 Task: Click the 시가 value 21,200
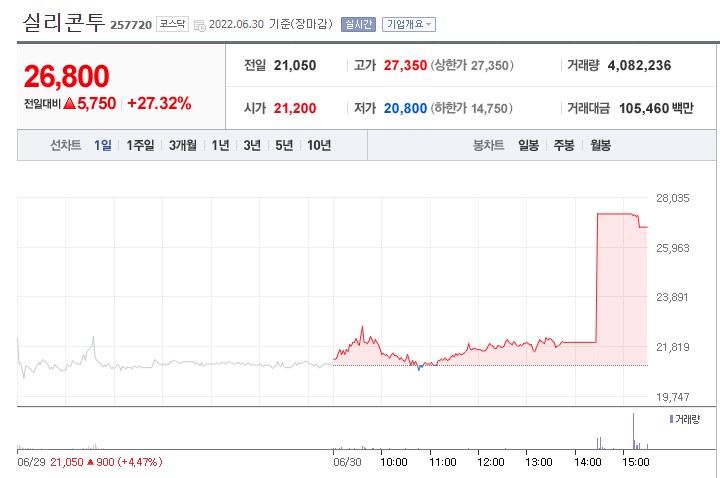pyautogui.click(x=295, y=108)
